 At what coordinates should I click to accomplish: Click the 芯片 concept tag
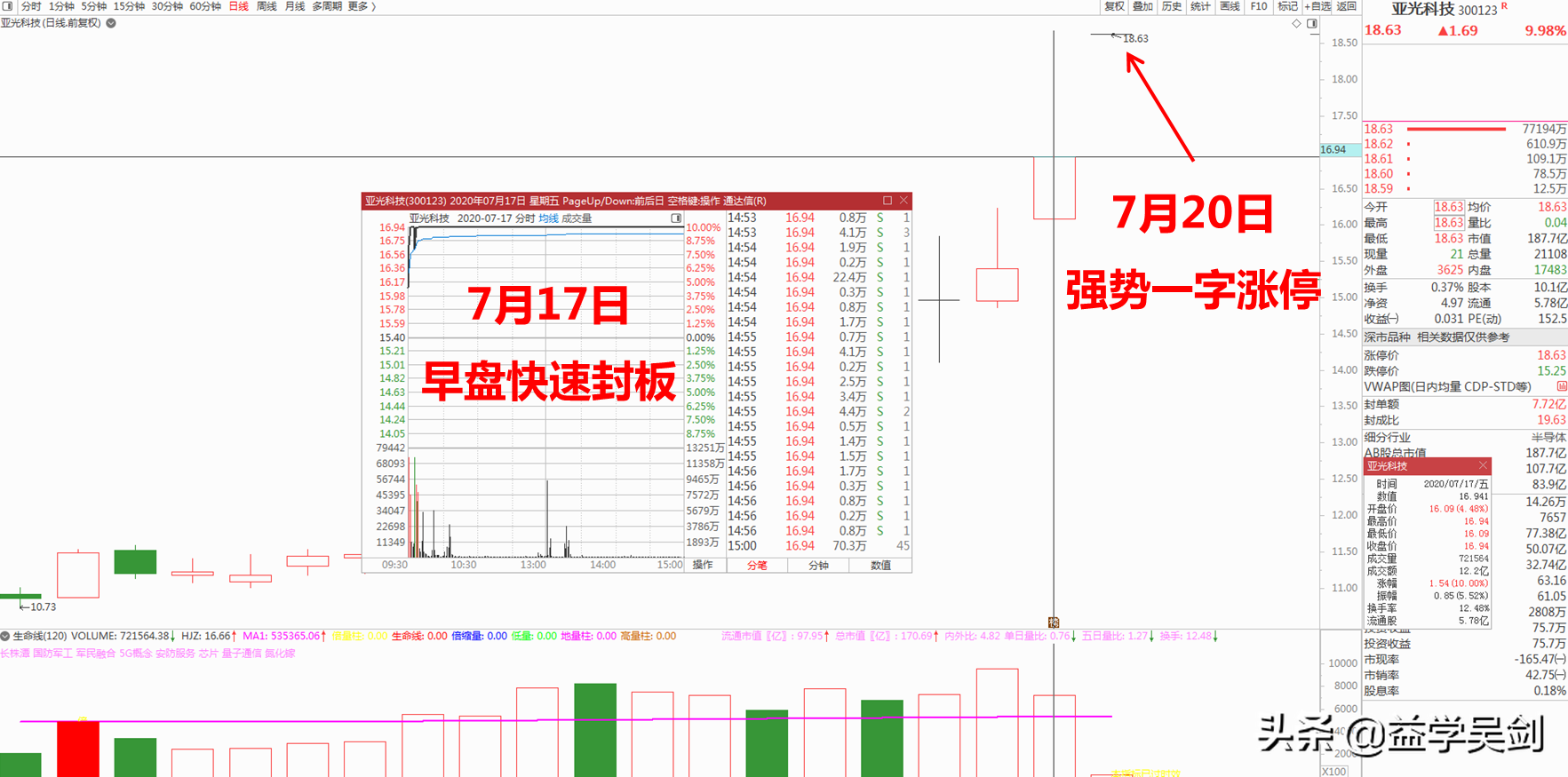pyautogui.click(x=209, y=654)
